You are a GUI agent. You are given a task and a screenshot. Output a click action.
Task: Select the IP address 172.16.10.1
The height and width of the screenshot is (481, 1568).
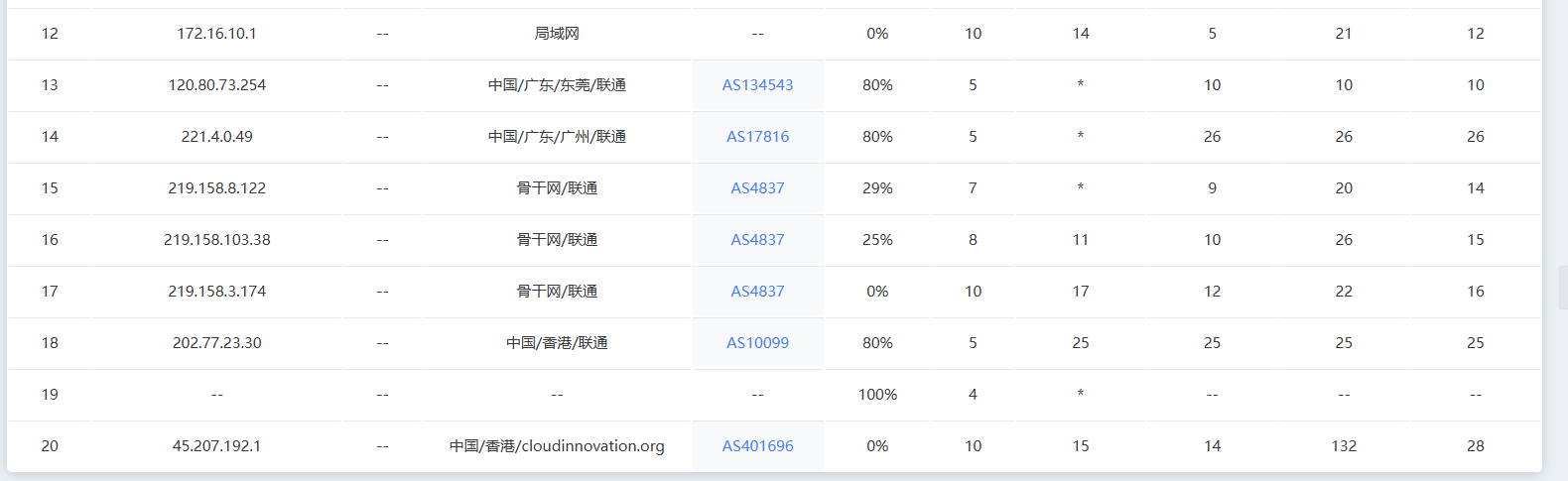click(x=216, y=34)
